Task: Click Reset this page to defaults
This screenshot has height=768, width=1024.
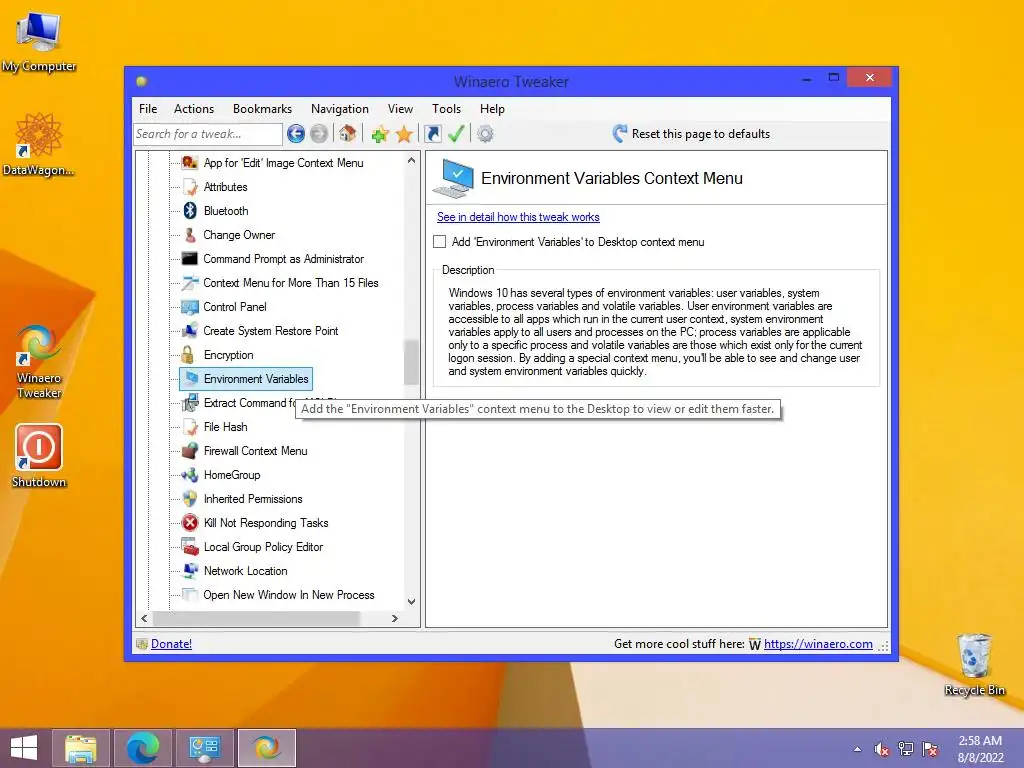Action: tap(692, 134)
